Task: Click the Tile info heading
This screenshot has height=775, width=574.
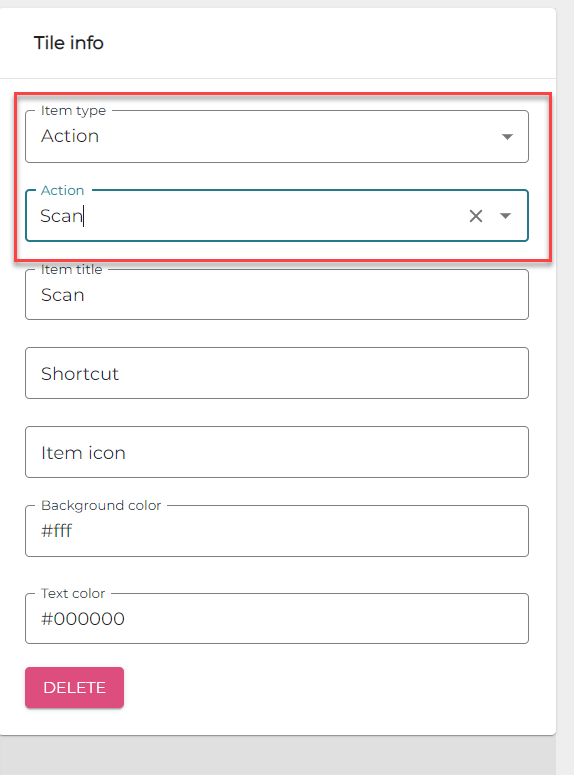Action: [69, 43]
